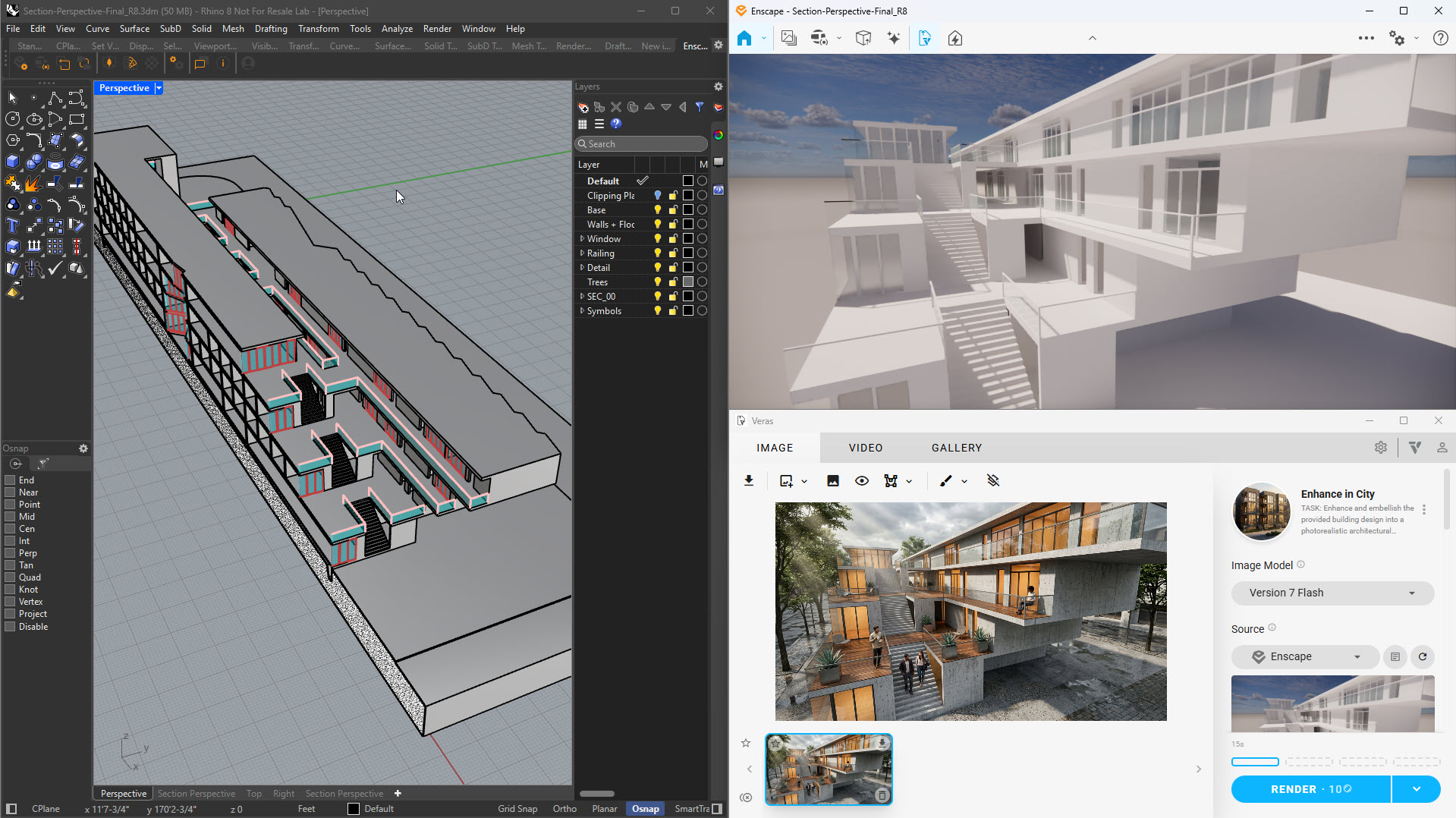This screenshot has width=1456, height=818.
Task: Check the Disable osnap checkbox
Action: point(11,627)
